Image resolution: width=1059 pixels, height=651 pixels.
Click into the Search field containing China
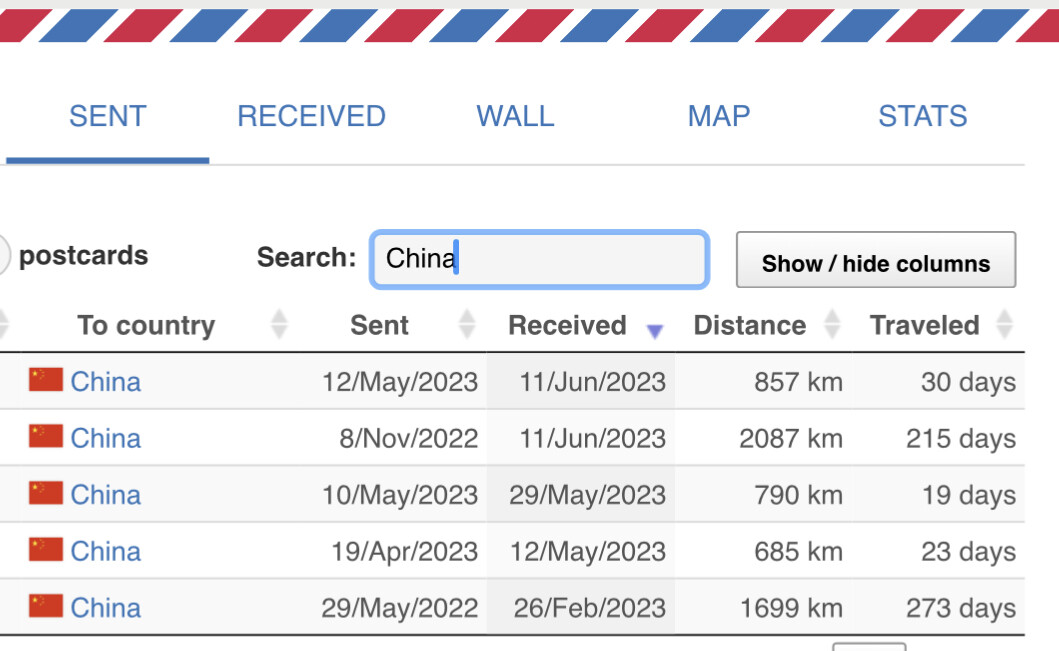pos(539,259)
